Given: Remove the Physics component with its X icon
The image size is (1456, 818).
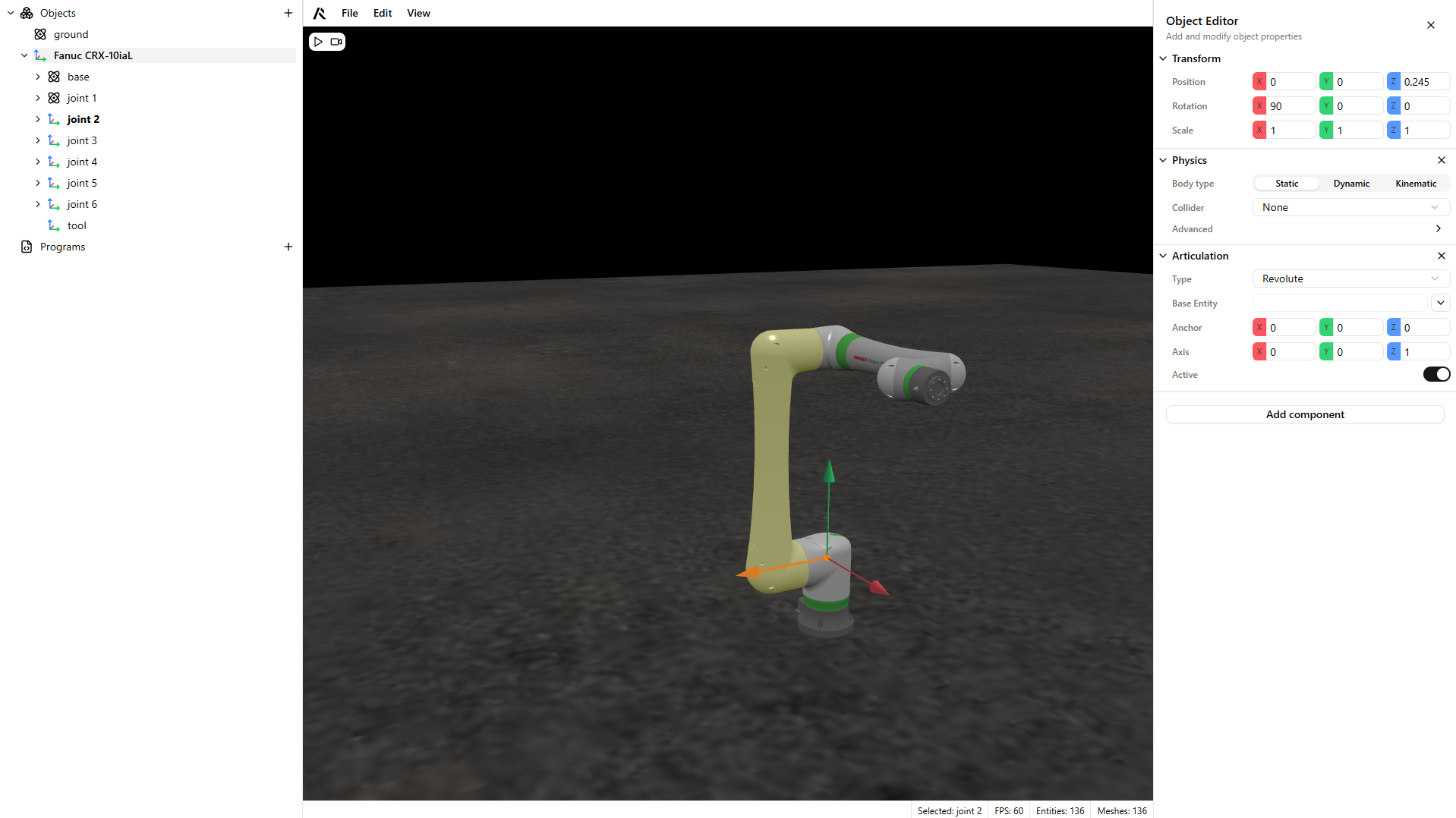Looking at the screenshot, I should point(1441,160).
